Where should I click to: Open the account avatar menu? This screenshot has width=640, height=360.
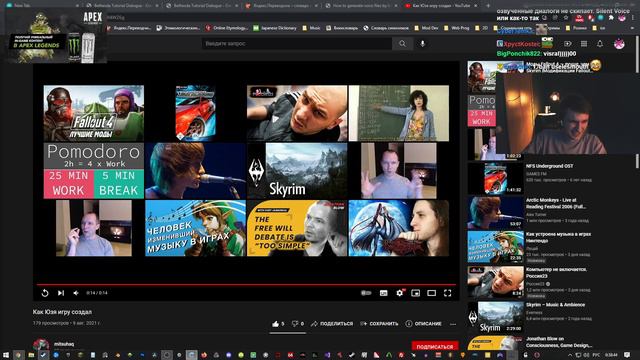(x=619, y=44)
